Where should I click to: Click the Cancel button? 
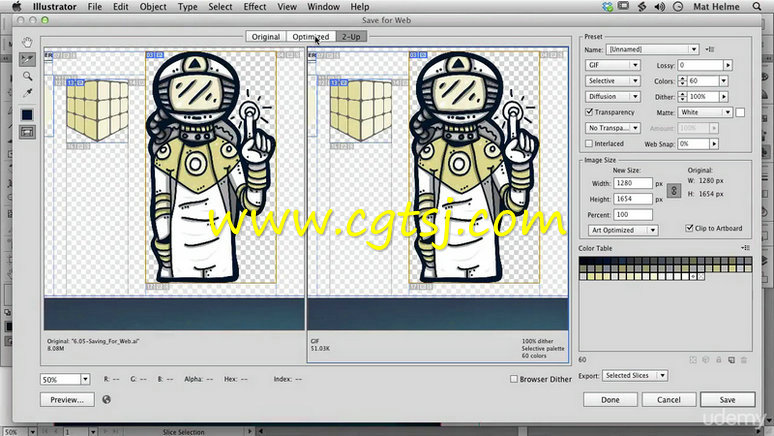(x=669, y=399)
